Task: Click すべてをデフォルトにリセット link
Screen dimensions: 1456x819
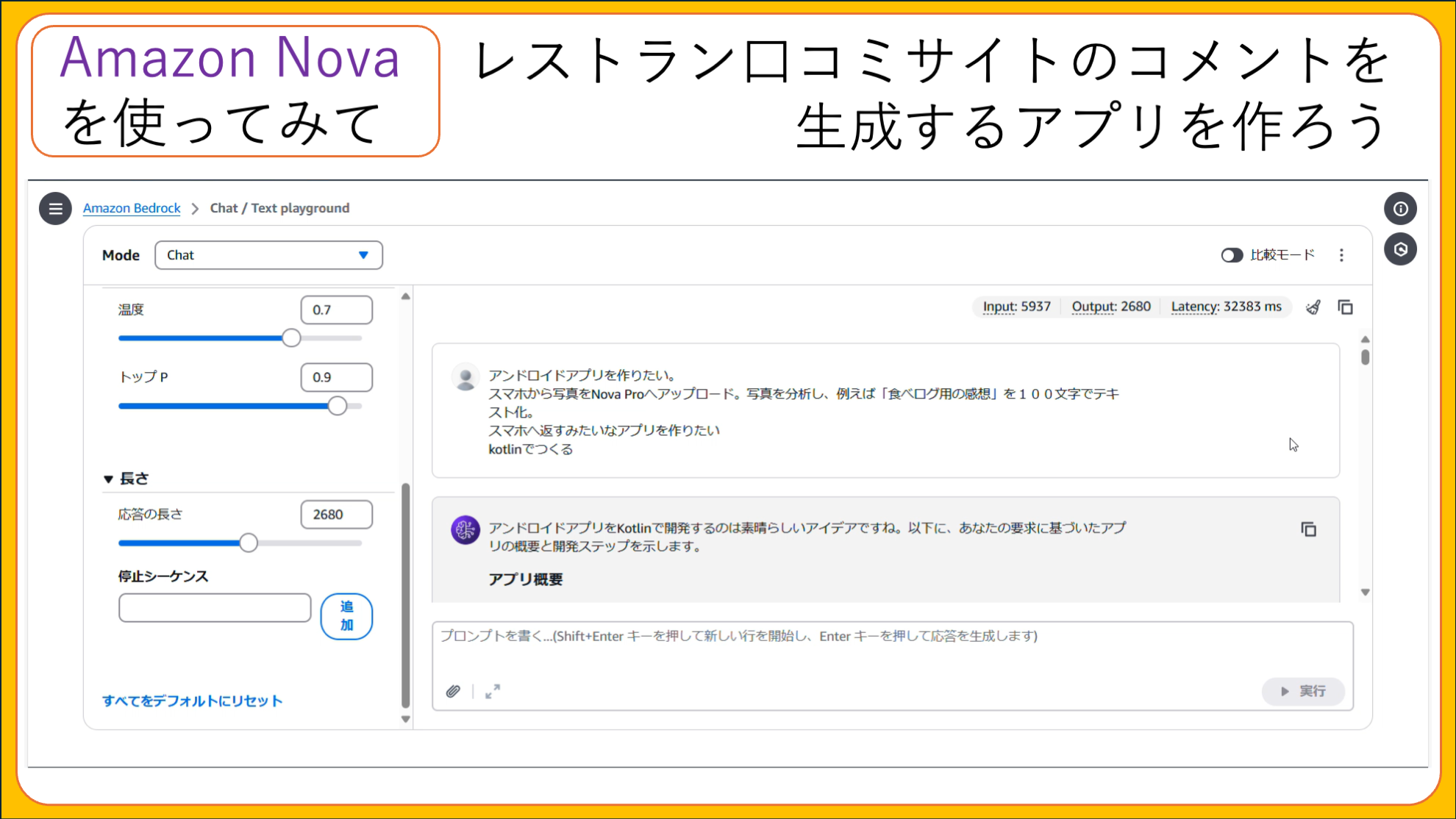Action: (x=192, y=701)
